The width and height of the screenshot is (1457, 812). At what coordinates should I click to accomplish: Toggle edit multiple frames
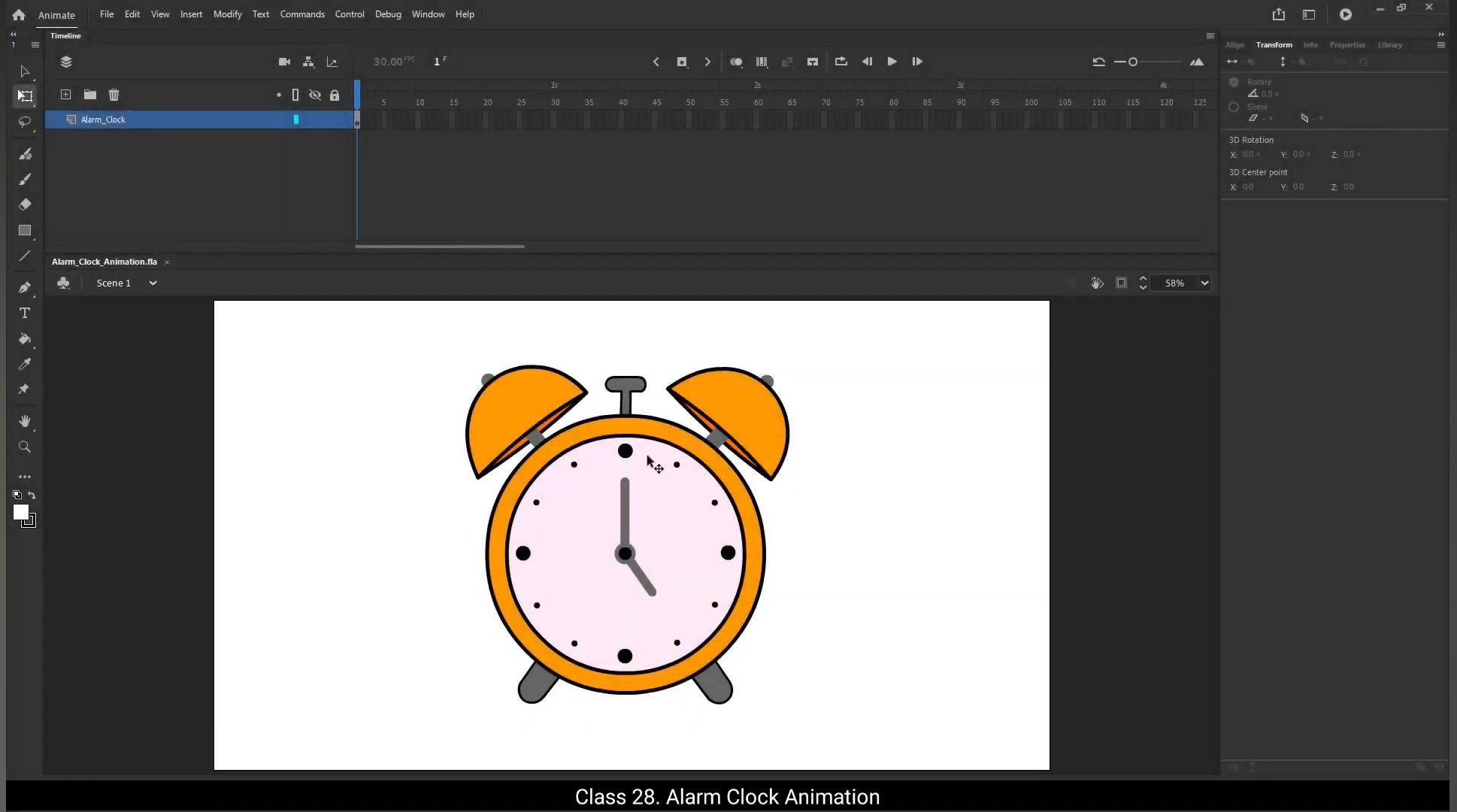tap(762, 62)
